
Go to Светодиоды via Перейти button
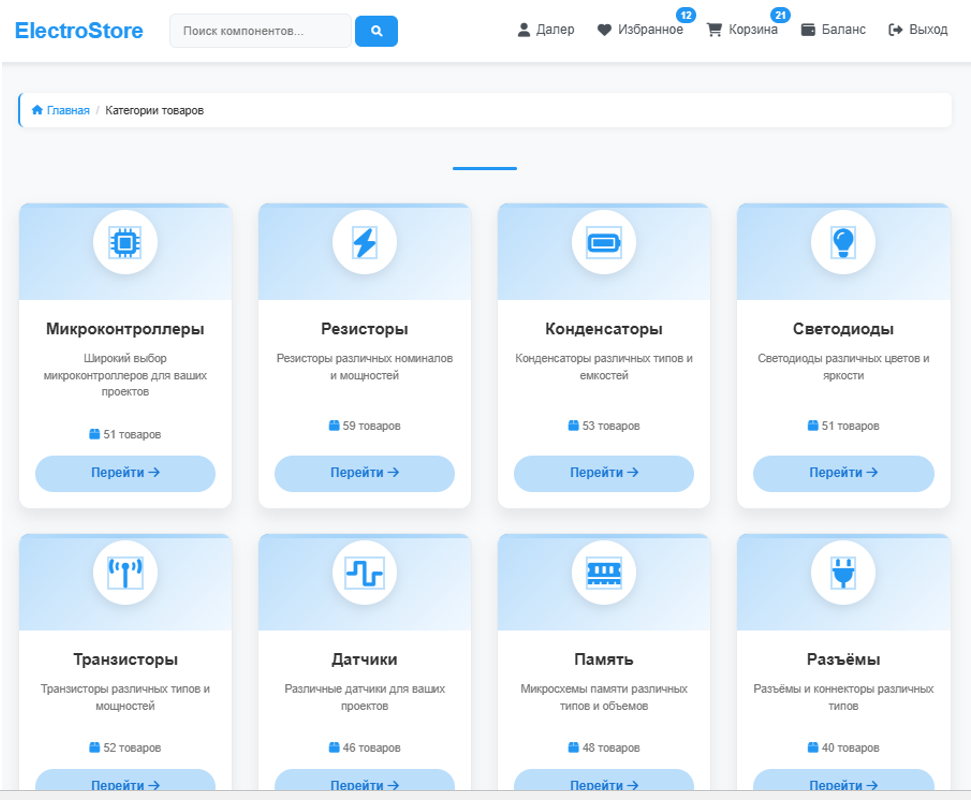coord(843,473)
